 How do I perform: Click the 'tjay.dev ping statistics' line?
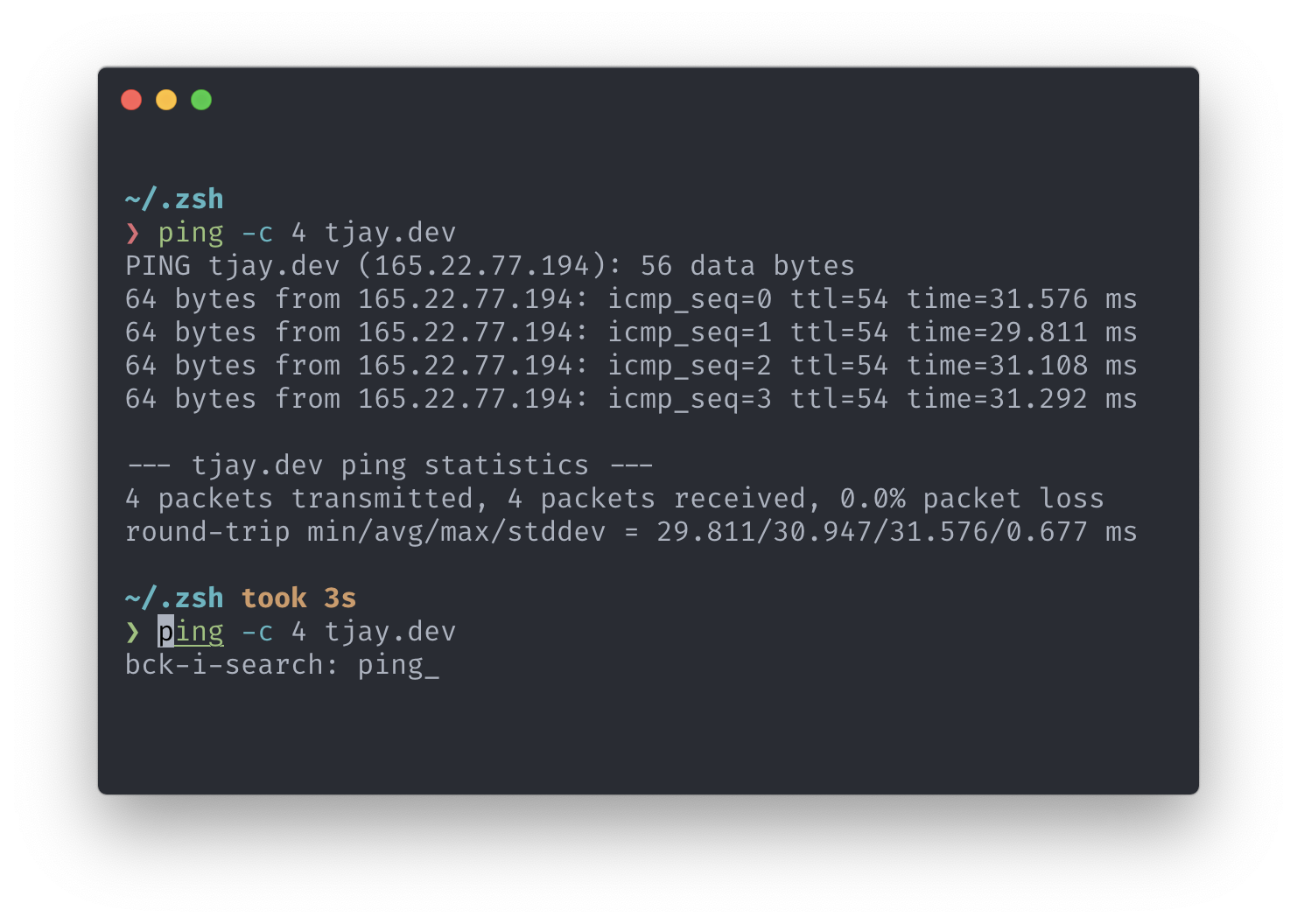tap(390, 465)
